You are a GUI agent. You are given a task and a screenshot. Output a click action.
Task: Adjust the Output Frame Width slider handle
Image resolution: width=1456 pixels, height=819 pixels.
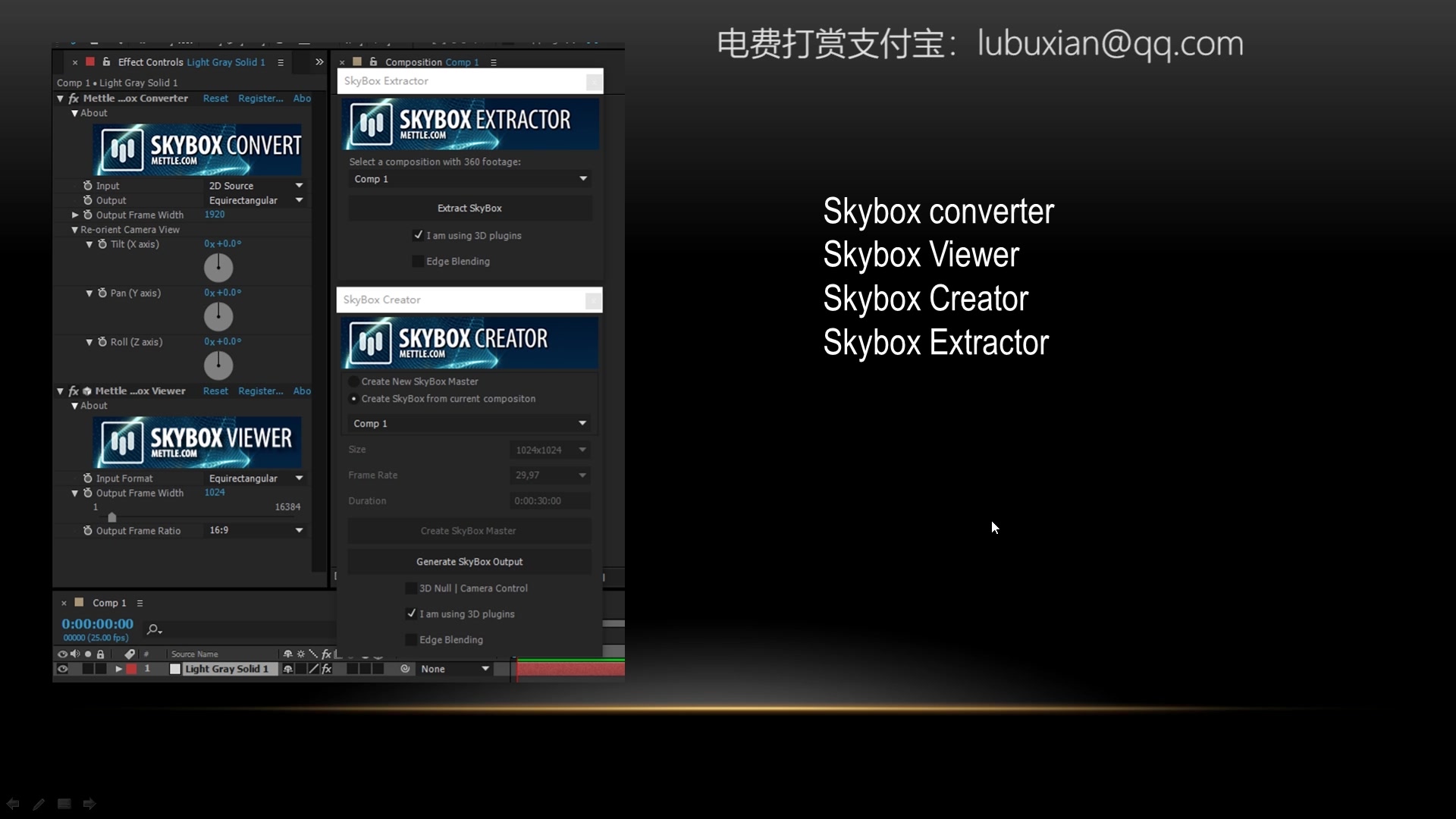[111, 517]
